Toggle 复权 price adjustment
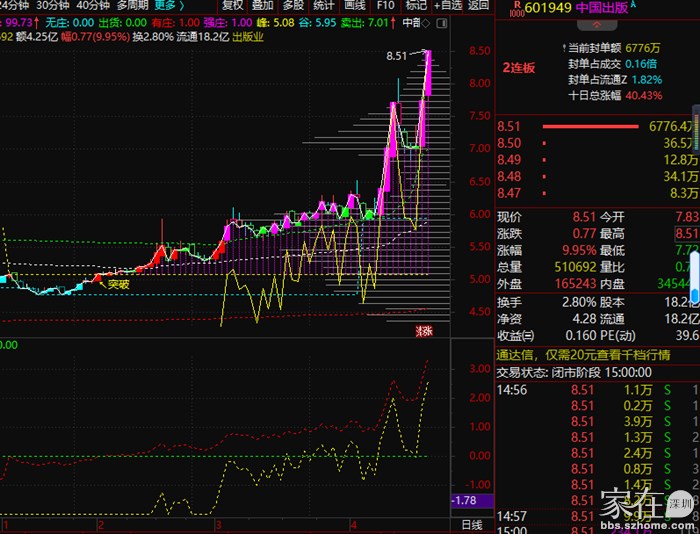Image resolution: width=700 pixels, height=534 pixels. 233,6
